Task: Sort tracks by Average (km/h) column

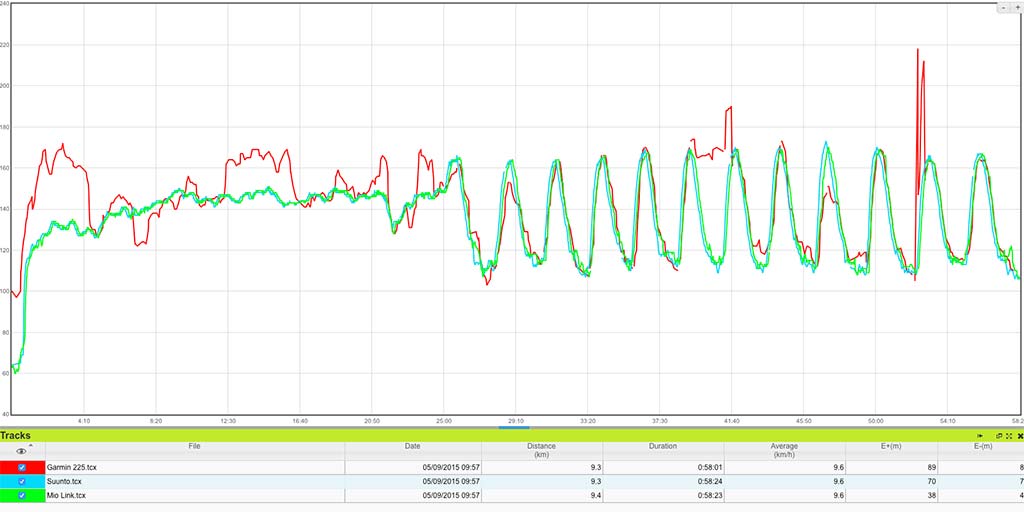Action: tap(784, 451)
